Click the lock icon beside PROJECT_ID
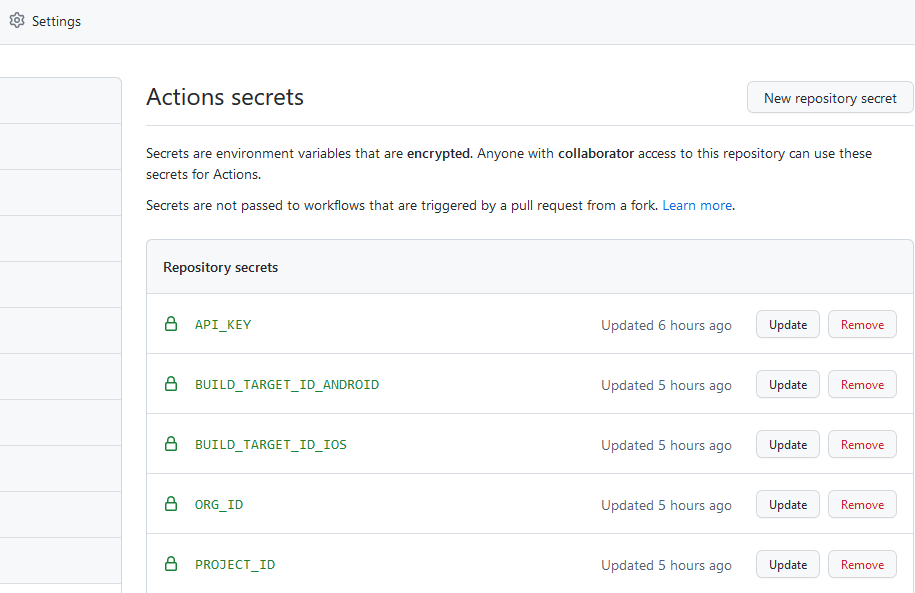The image size is (915, 593). click(x=171, y=564)
